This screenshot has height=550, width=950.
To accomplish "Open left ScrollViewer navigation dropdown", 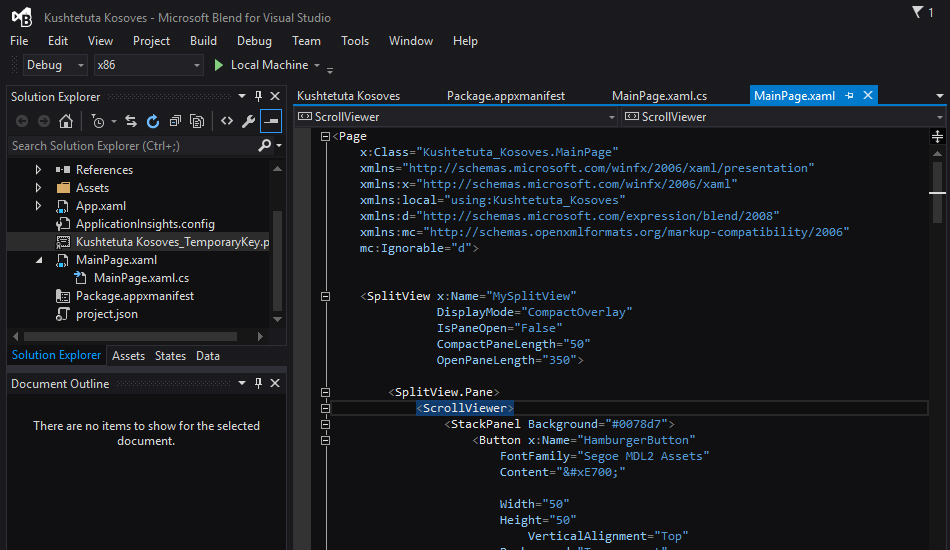I will coord(611,117).
